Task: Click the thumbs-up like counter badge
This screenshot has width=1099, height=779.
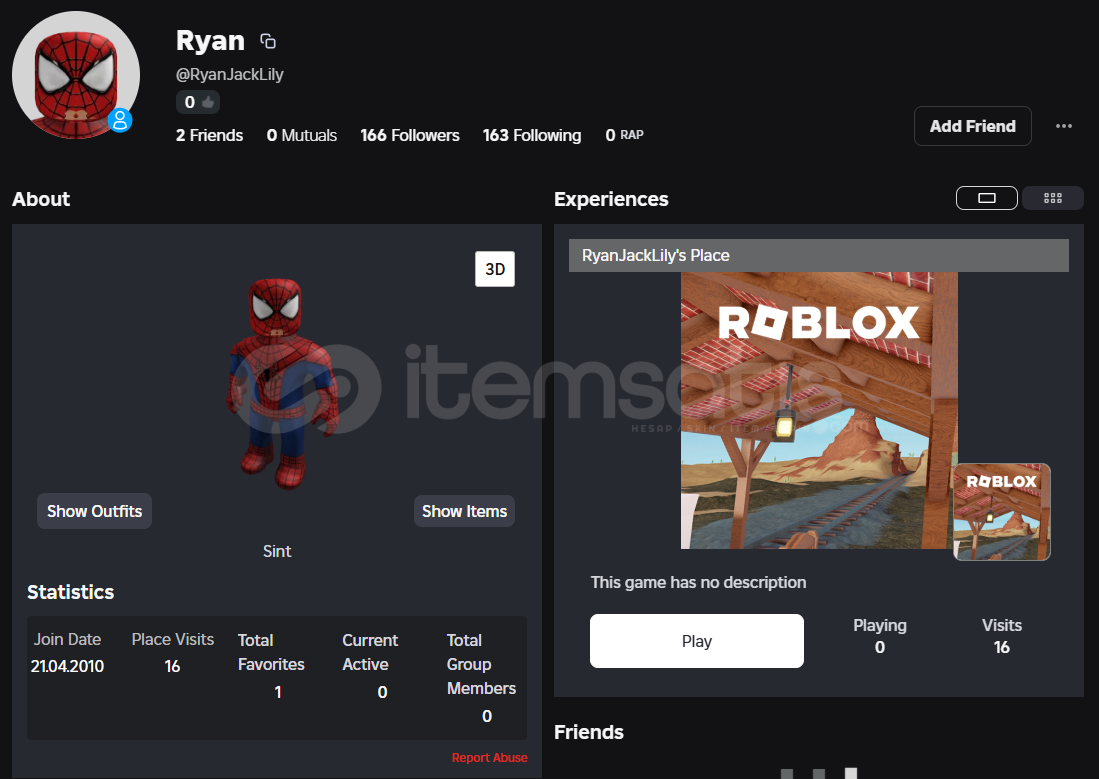Action: point(198,102)
